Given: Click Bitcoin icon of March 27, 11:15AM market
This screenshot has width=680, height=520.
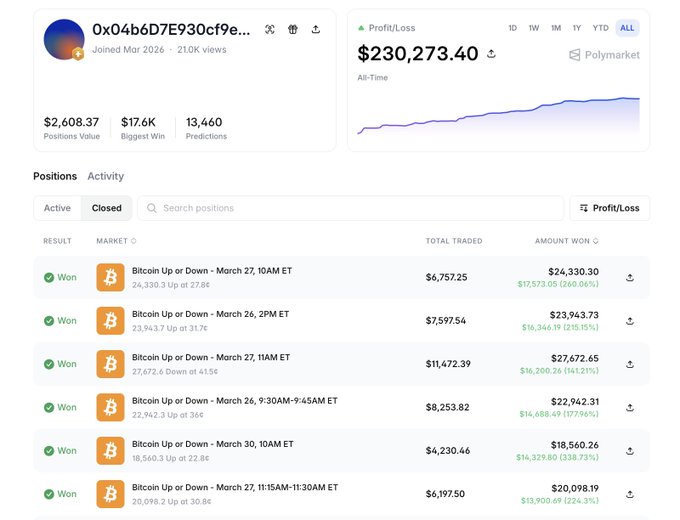Looking at the screenshot, I should pyautogui.click(x=110, y=494).
